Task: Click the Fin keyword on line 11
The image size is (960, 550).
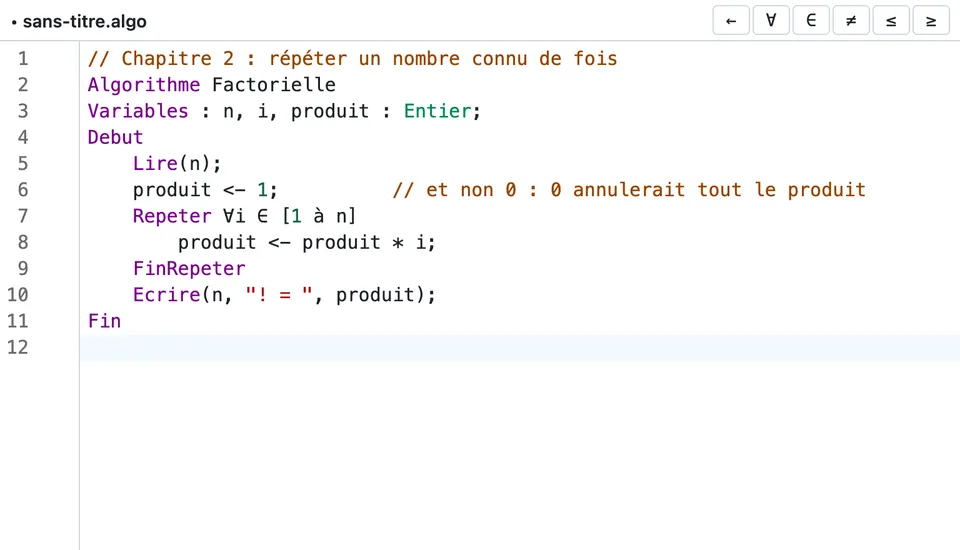Action: click(104, 321)
